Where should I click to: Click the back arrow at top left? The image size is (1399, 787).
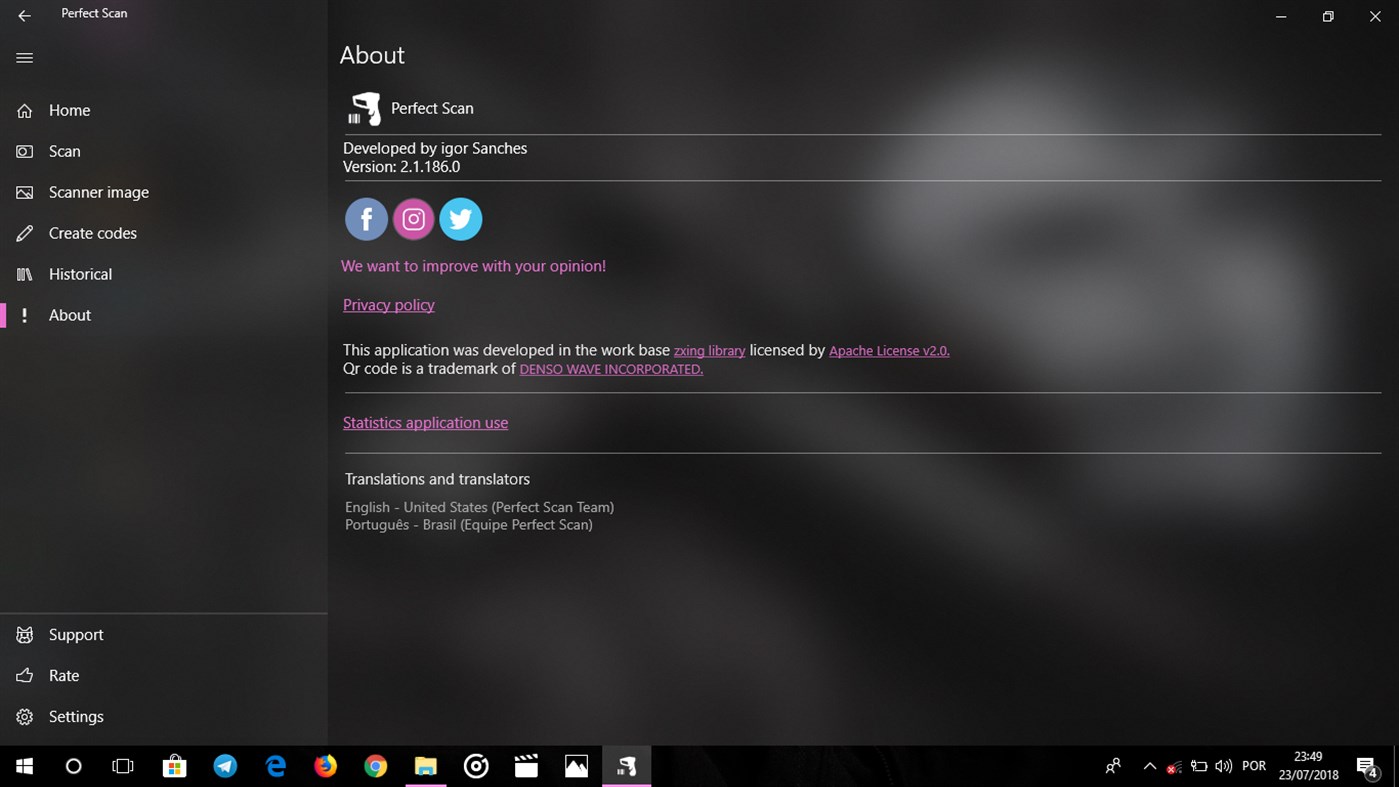click(x=24, y=15)
